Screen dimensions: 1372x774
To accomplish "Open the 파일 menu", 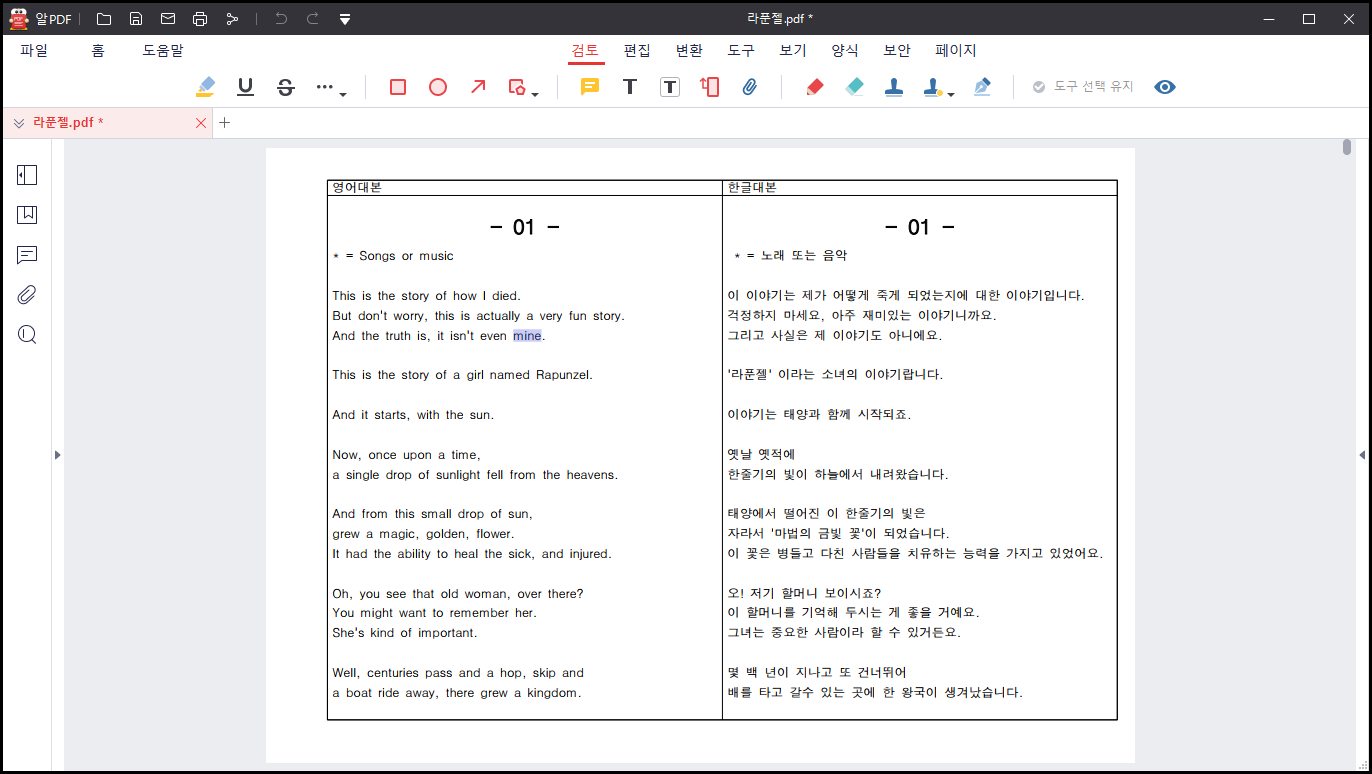I will coord(34,50).
